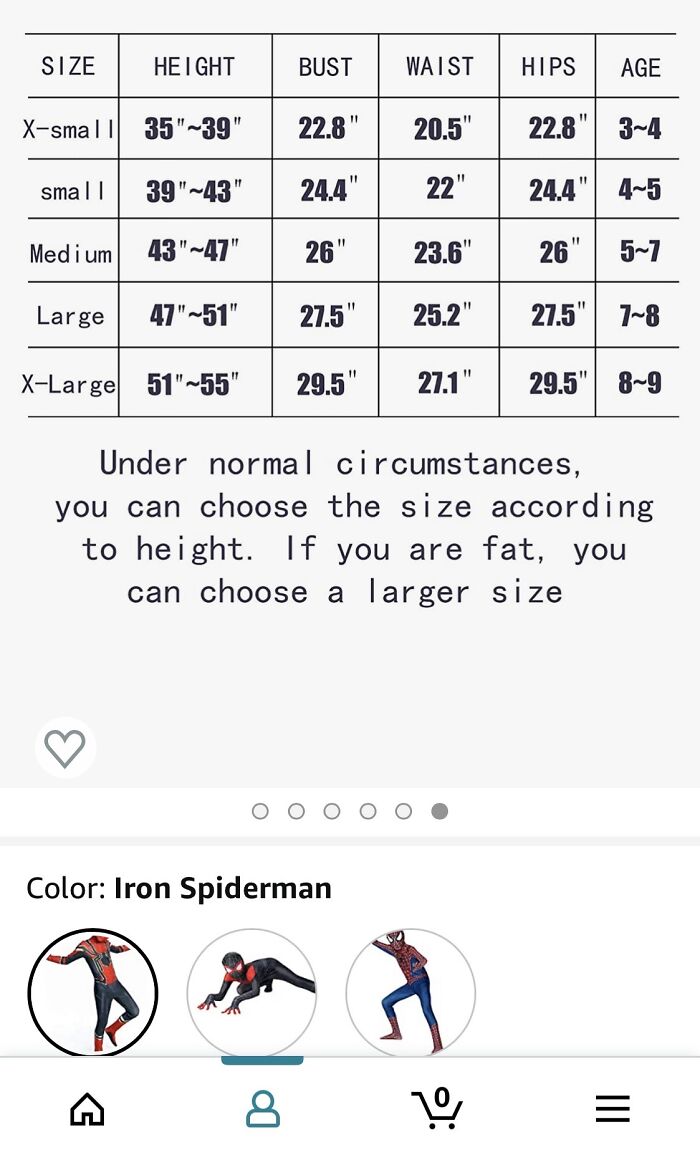Select the first carousel dot indicator
The image size is (700, 1160).
260,813
